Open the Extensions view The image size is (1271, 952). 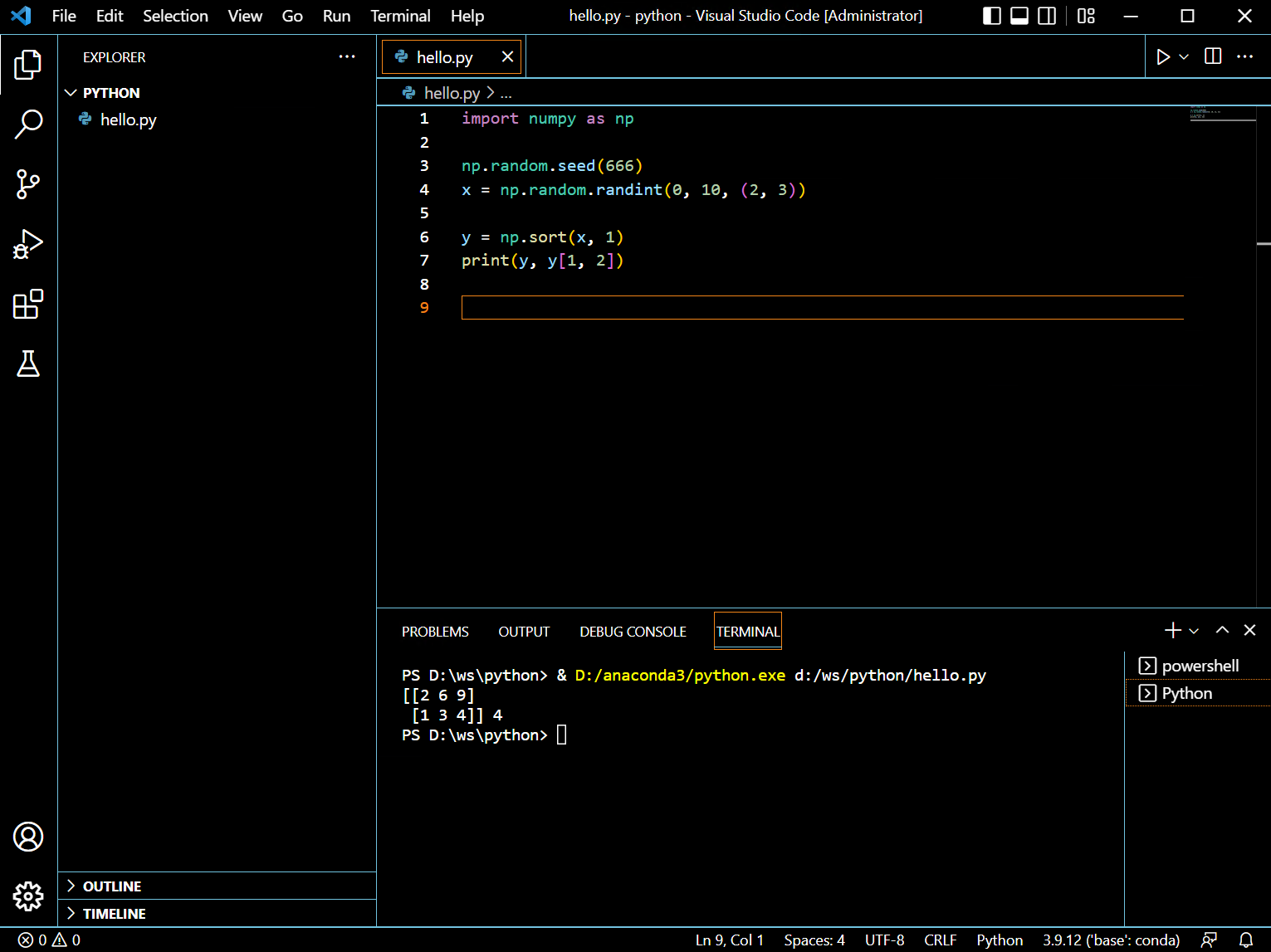[28, 305]
